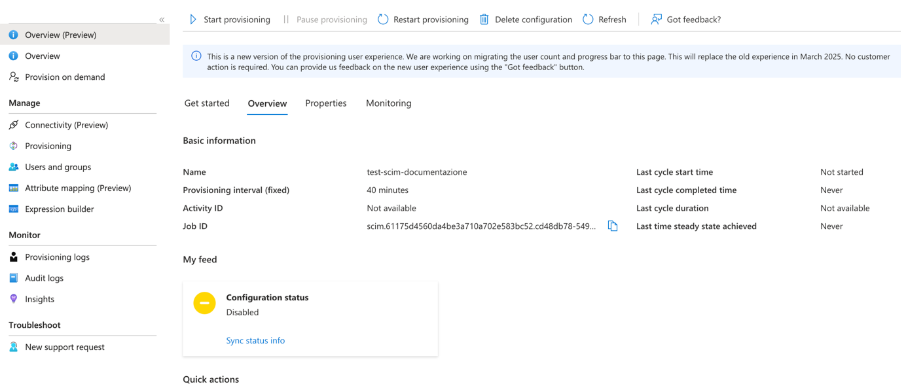Click the yellow Disabled status icon
This screenshot has width=901, height=390.
tap(205, 303)
